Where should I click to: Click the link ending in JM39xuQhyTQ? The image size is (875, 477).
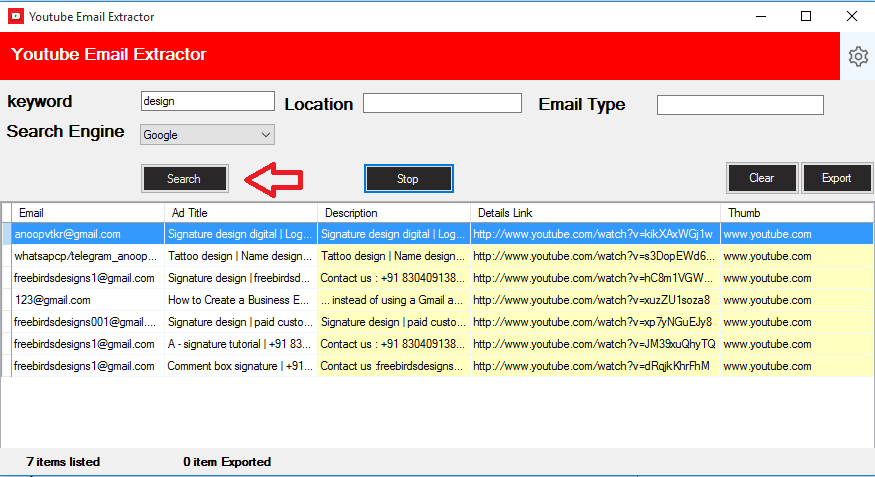(595, 344)
